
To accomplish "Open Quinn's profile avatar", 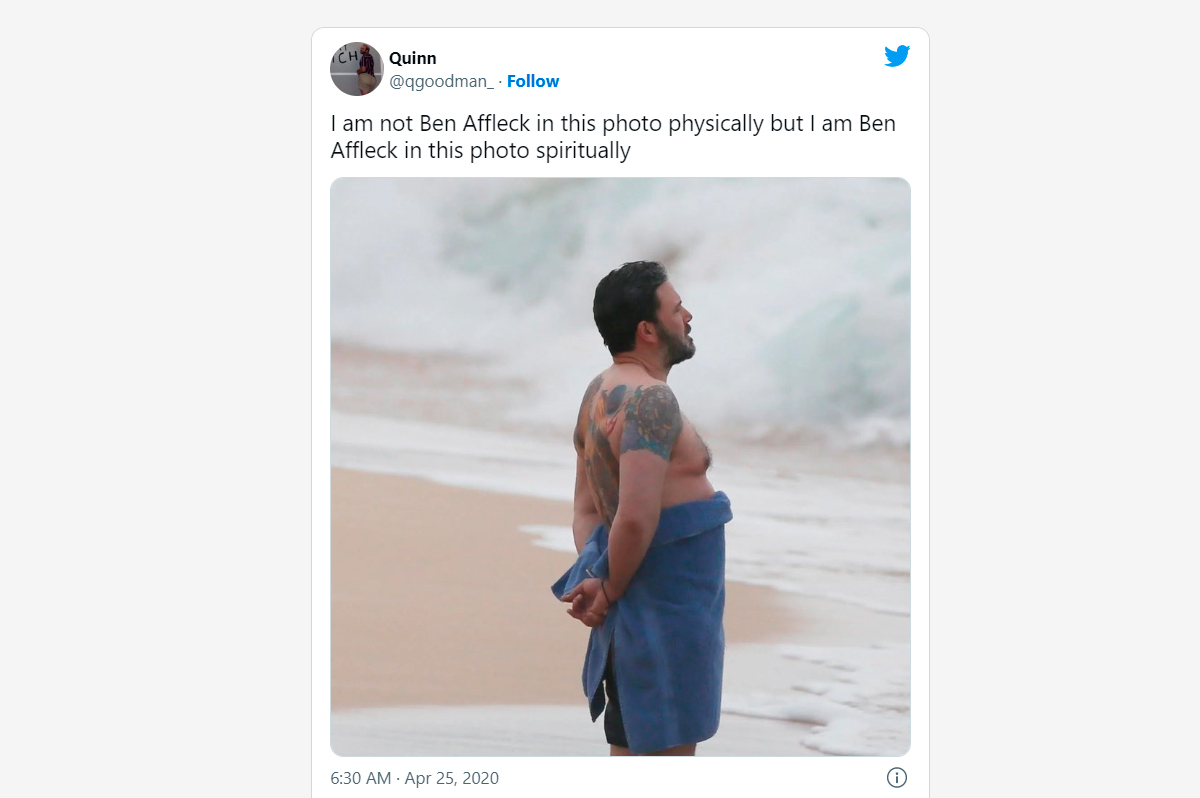I will pyautogui.click(x=357, y=69).
